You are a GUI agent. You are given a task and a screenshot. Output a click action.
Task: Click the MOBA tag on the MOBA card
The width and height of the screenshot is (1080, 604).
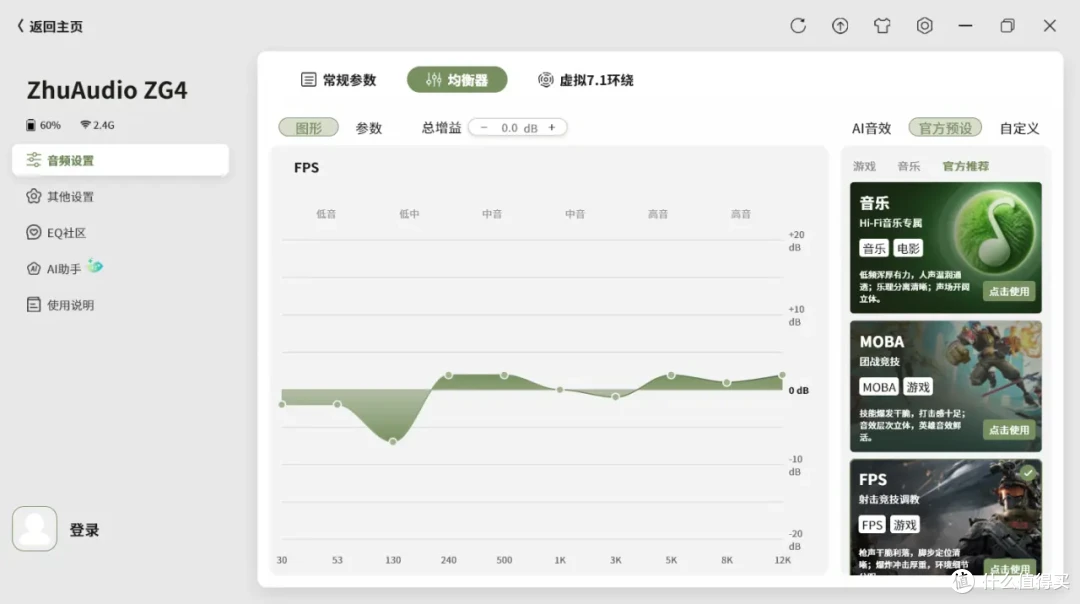click(879, 387)
